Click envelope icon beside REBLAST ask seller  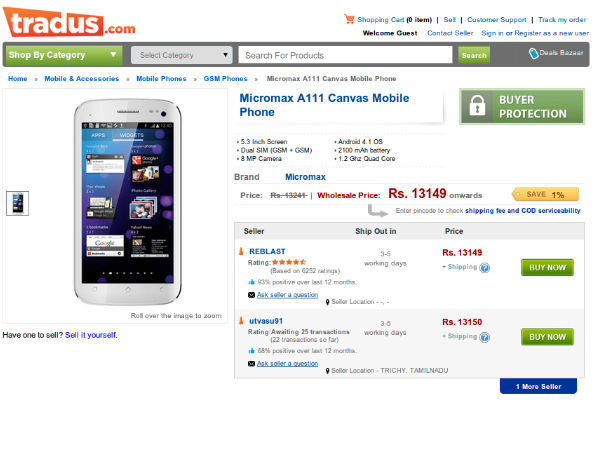coord(251,295)
